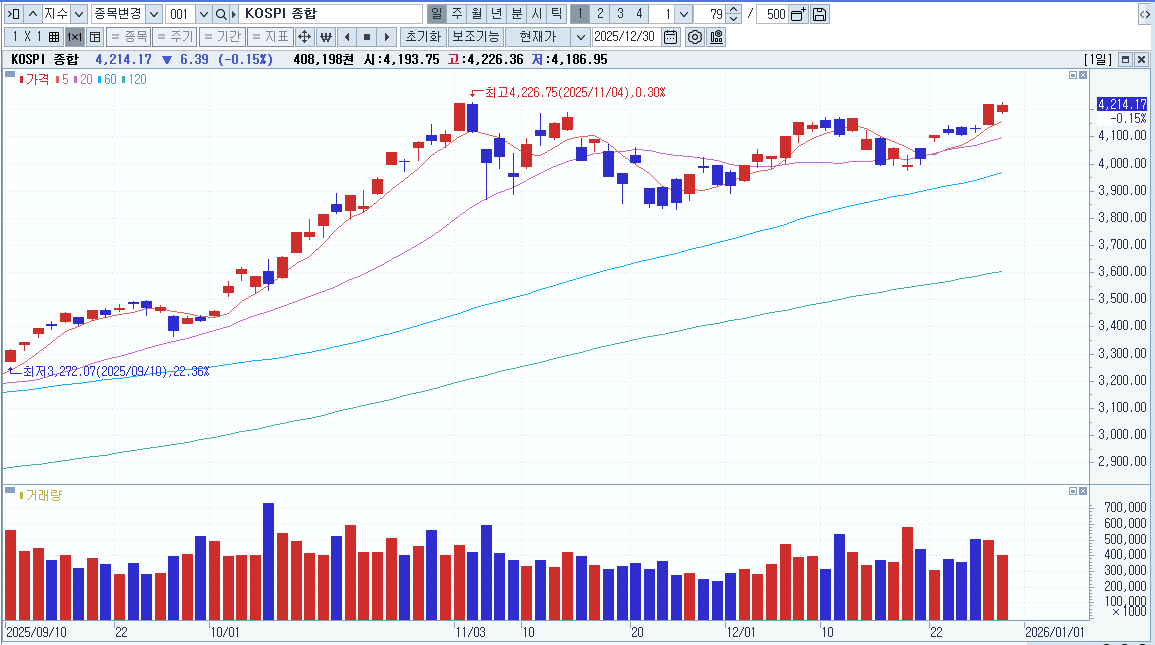Open the grid layout selector icon
This screenshot has width=1155, height=645.
click(55, 37)
